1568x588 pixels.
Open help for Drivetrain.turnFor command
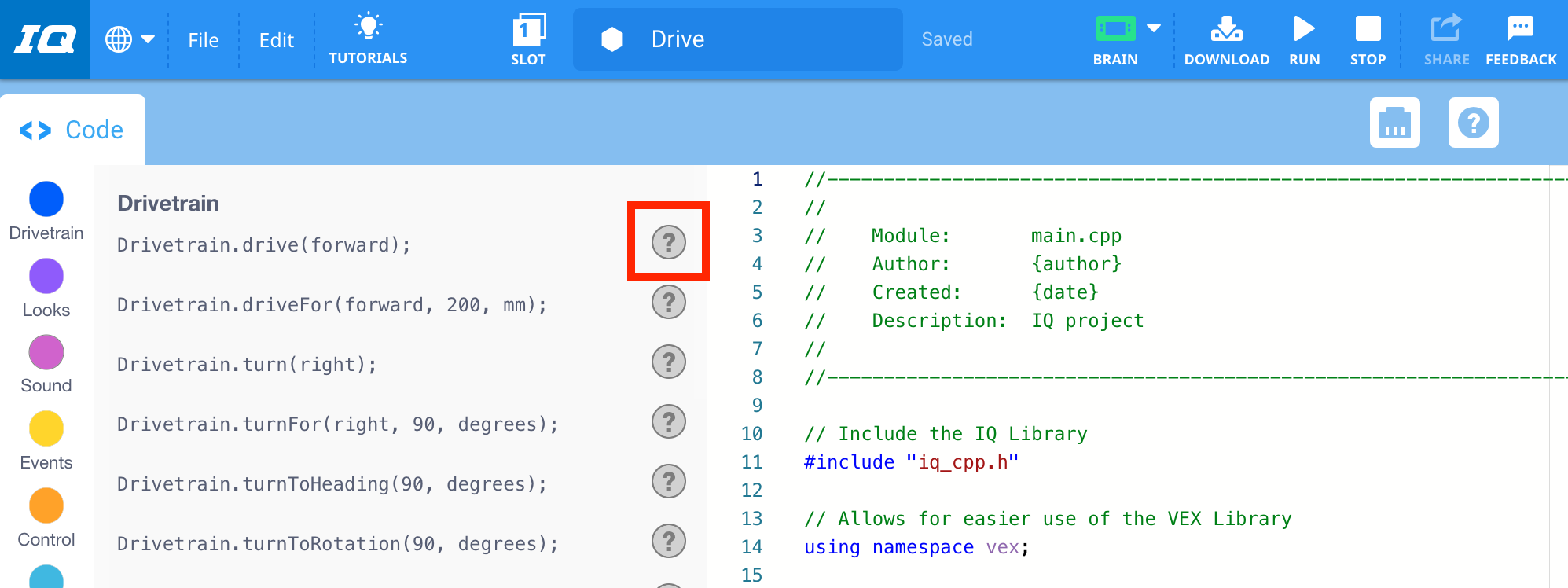point(669,422)
